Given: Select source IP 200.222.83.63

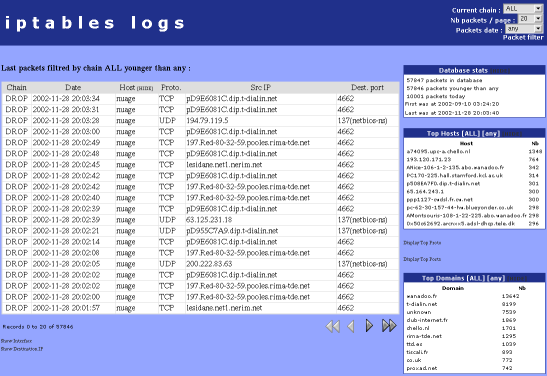Looking at the screenshot, I should [x=209, y=264].
